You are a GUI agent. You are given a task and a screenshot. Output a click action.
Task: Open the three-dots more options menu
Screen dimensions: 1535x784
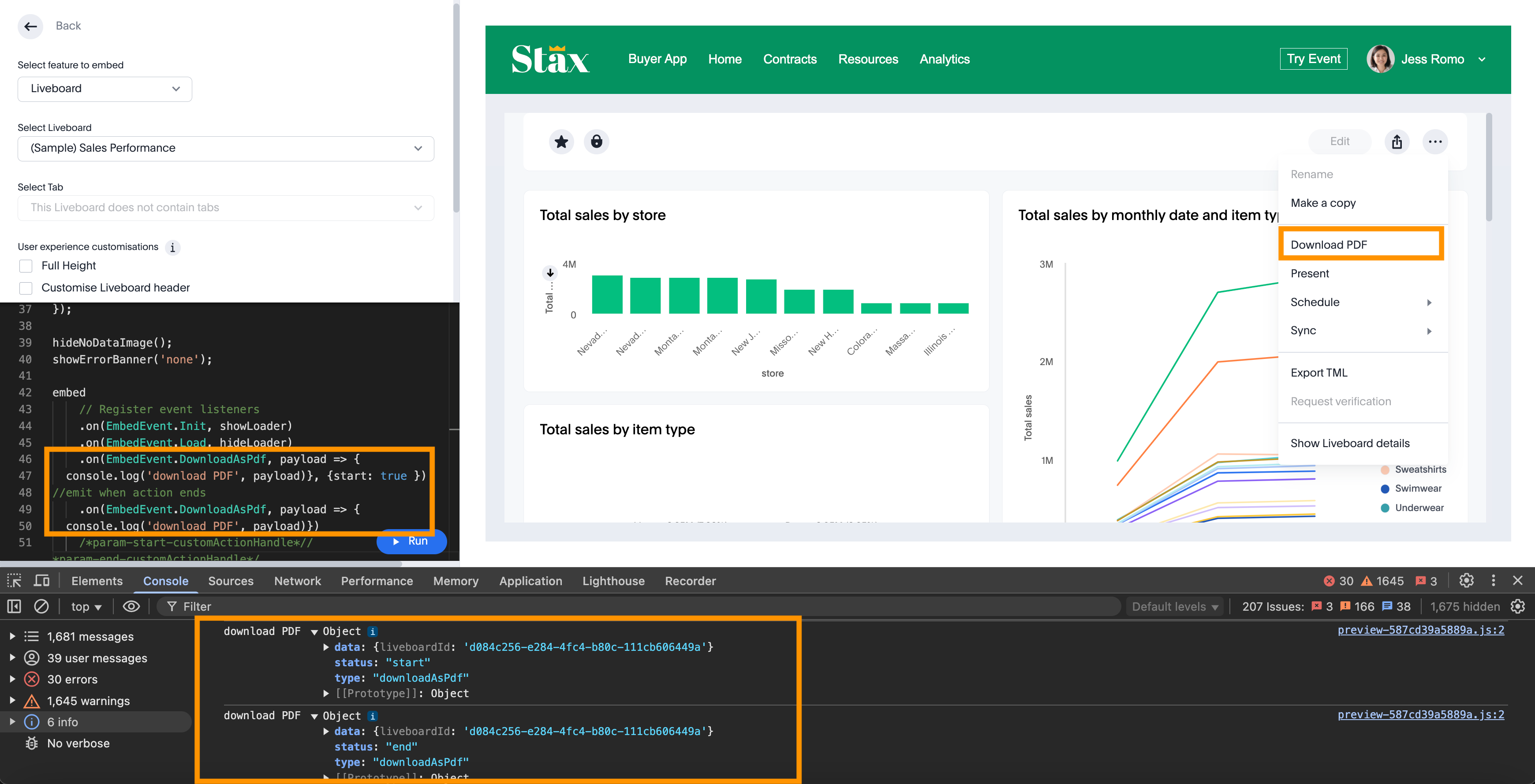click(x=1434, y=142)
